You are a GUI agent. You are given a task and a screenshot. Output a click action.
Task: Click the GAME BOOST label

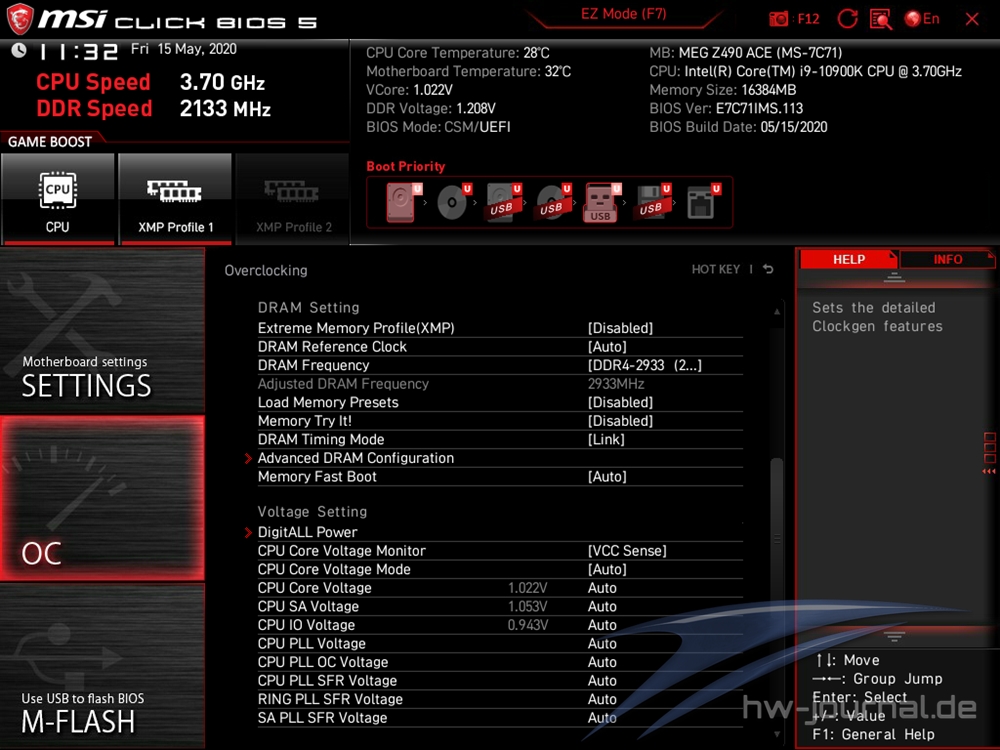[50, 142]
